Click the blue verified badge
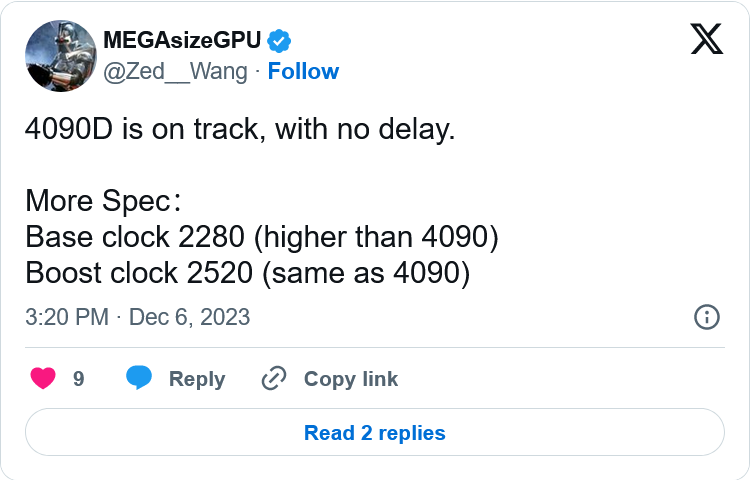 [x=280, y=41]
